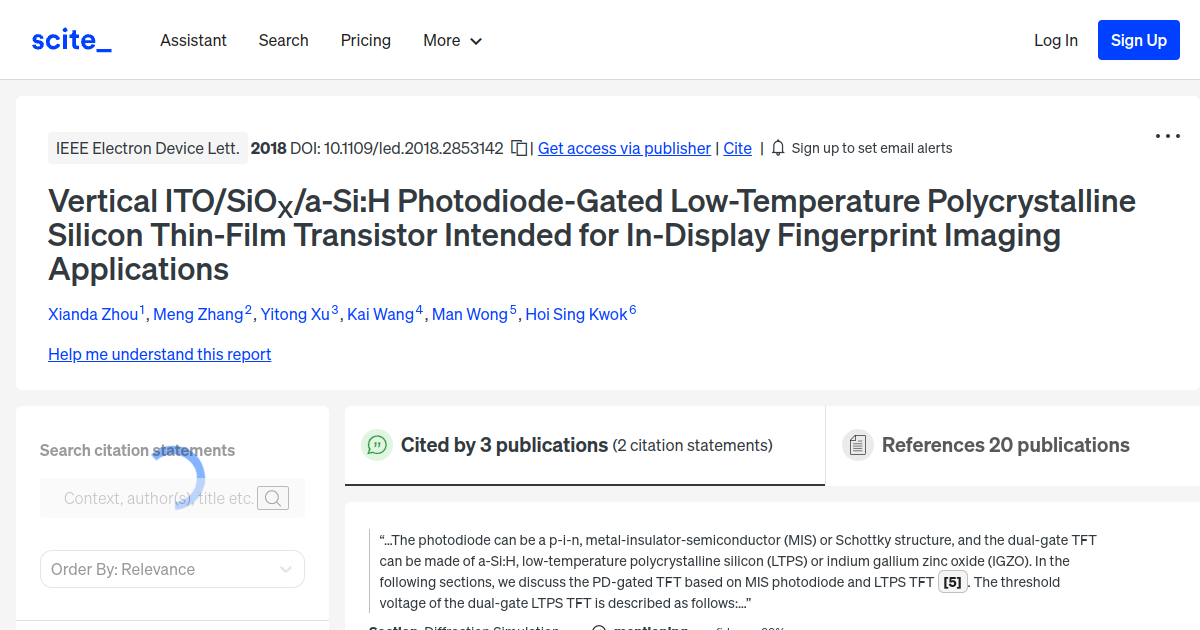Open Help me understand this report
Image resolution: width=1200 pixels, height=630 pixels.
159,354
